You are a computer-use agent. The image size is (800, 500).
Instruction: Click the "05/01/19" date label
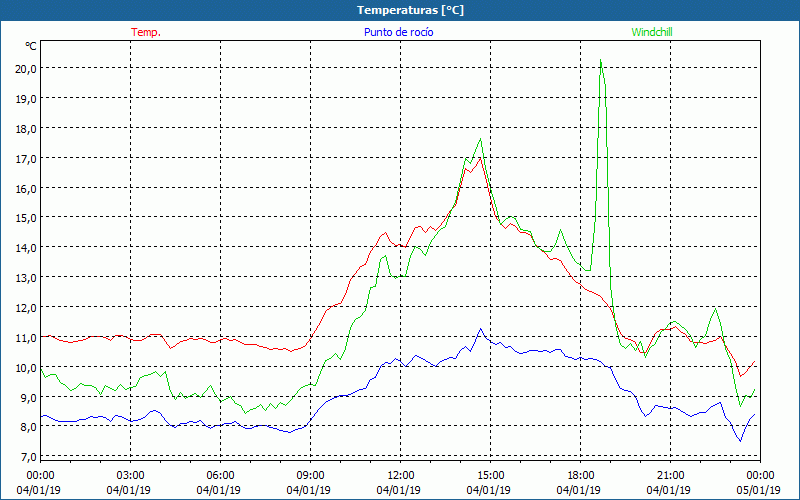tap(759, 490)
